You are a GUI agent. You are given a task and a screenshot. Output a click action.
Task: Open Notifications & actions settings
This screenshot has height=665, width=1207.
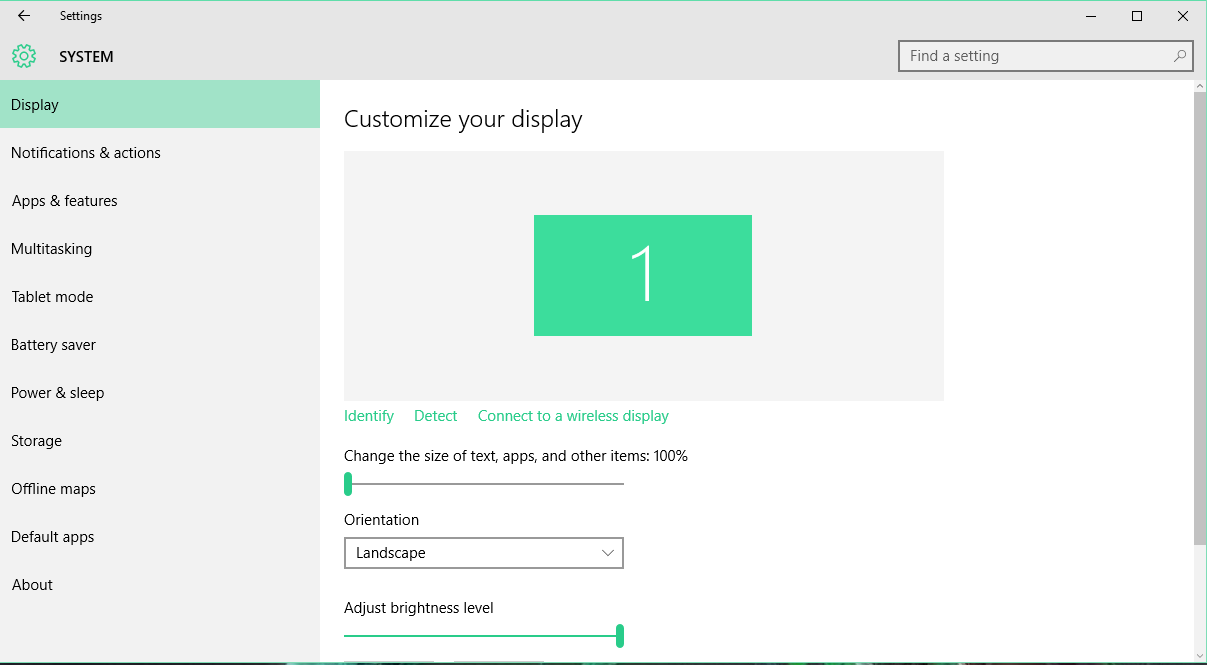coord(86,153)
